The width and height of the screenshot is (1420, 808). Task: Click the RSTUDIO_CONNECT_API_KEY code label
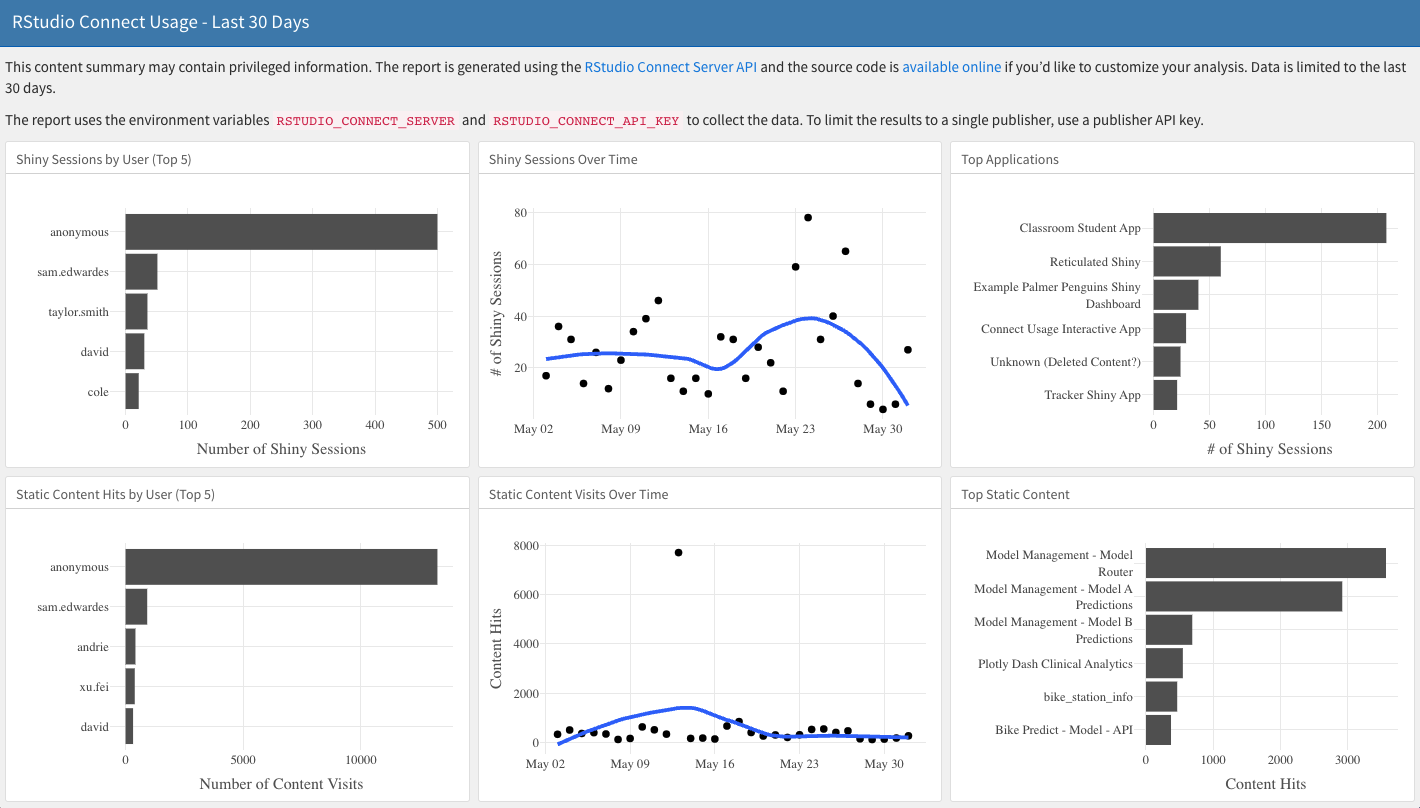pyautogui.click(x=586, y=121)
